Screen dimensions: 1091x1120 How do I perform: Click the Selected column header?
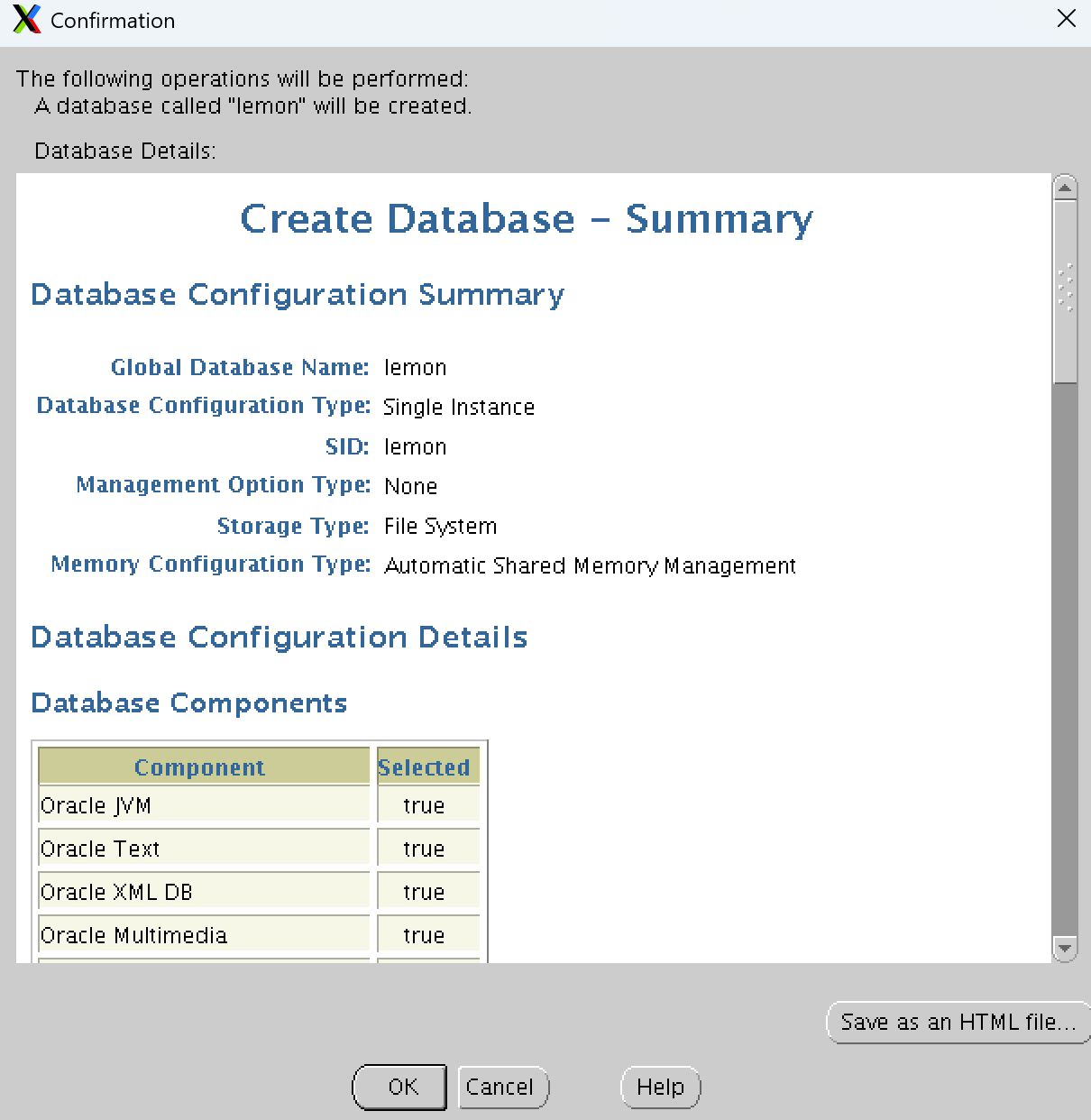[428, 767]
